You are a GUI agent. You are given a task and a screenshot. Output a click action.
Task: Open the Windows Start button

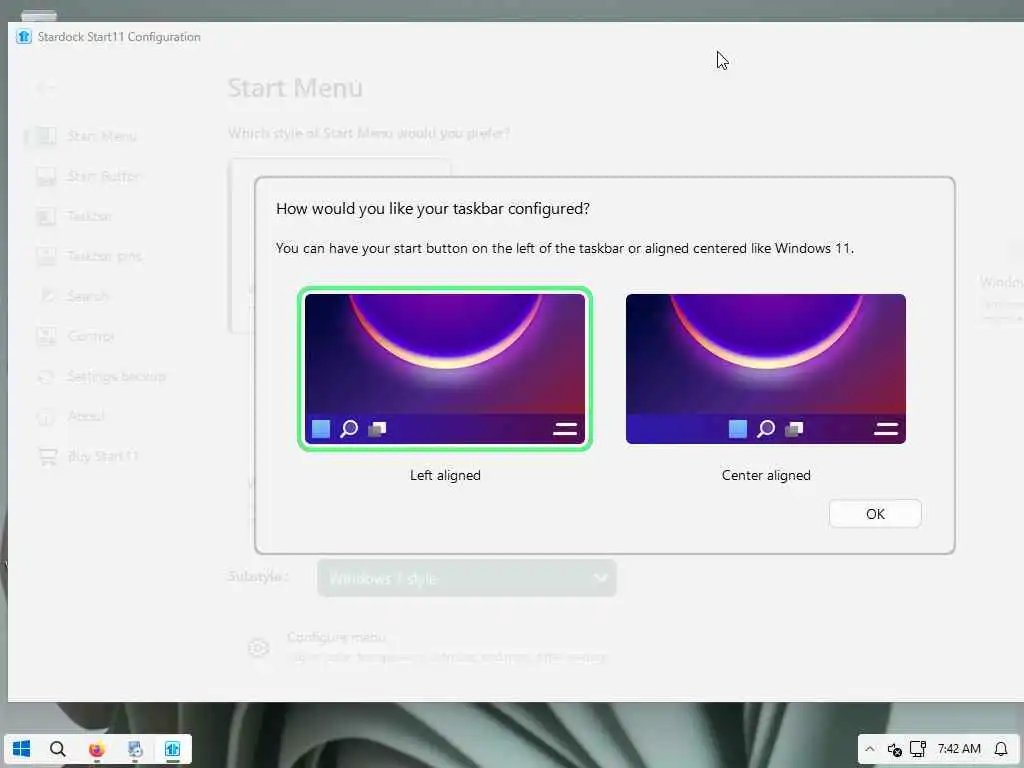21,748
